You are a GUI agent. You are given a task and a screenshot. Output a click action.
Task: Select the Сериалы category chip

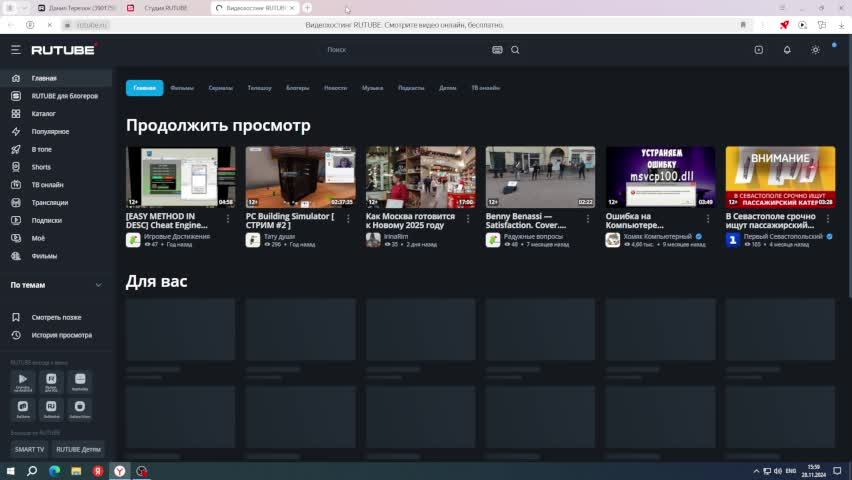tap(221, 88)
